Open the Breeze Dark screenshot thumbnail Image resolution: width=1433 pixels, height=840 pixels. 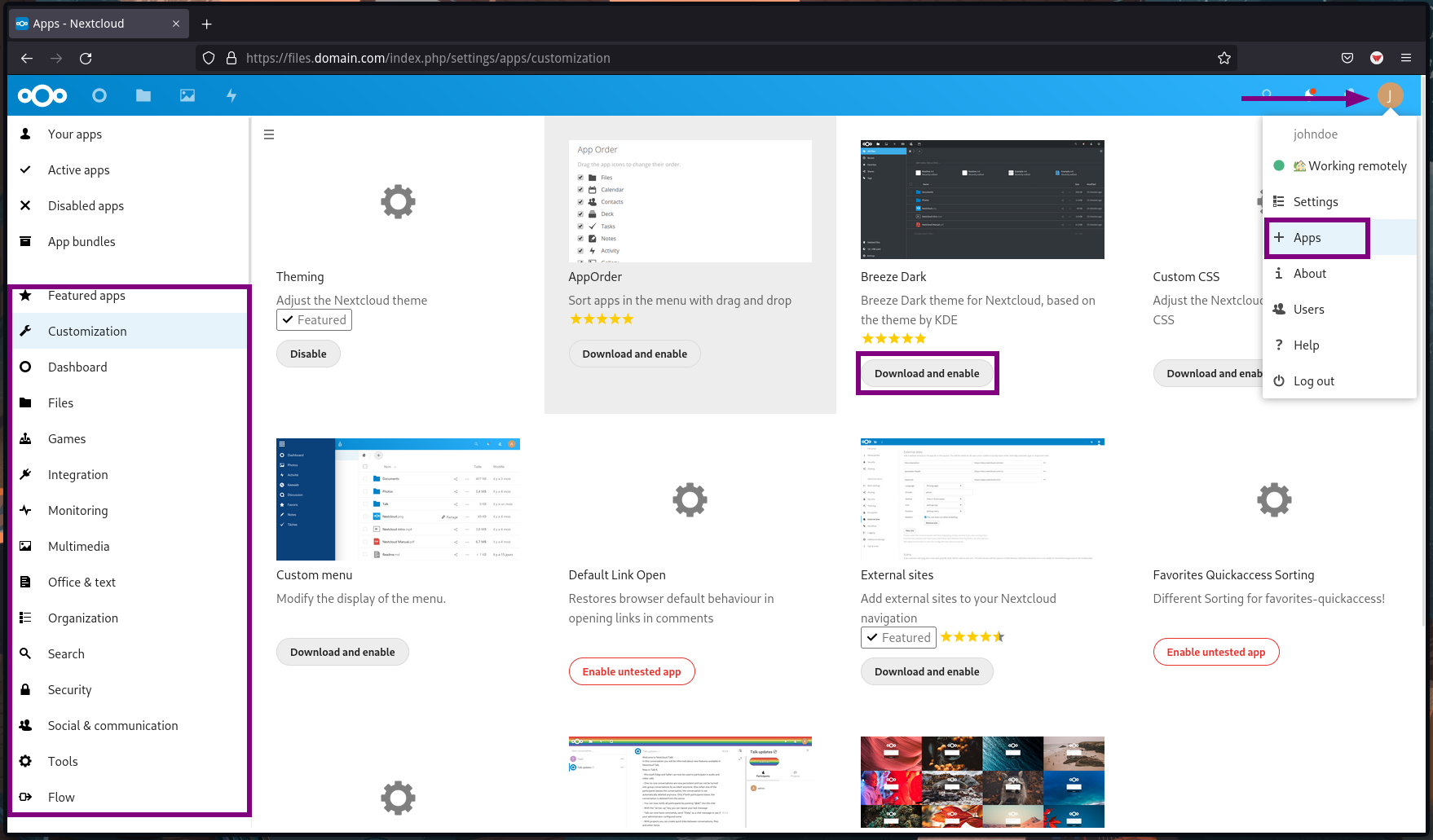click(x=982, y=200)
